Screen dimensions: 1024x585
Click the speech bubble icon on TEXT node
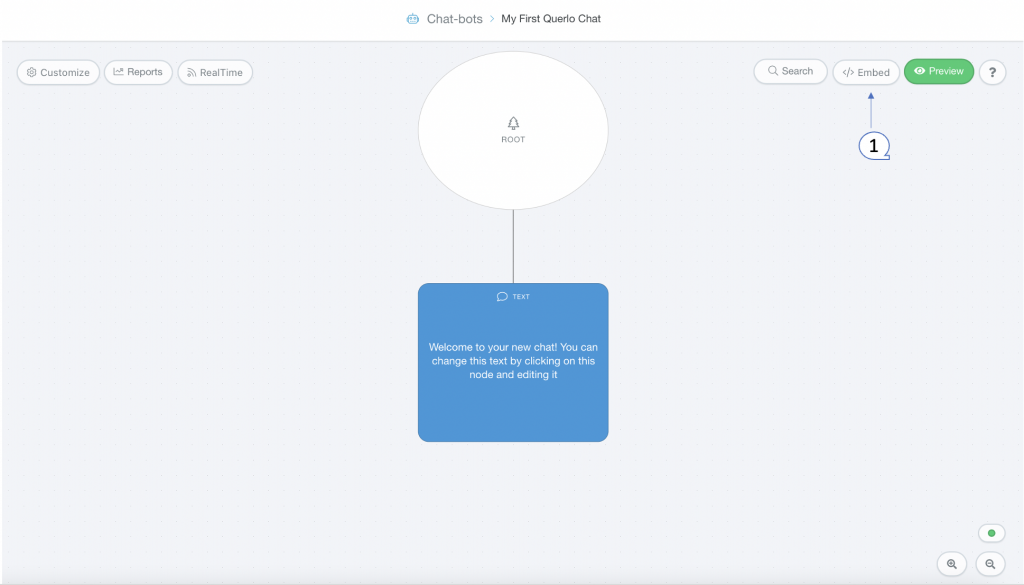[502, 296]
